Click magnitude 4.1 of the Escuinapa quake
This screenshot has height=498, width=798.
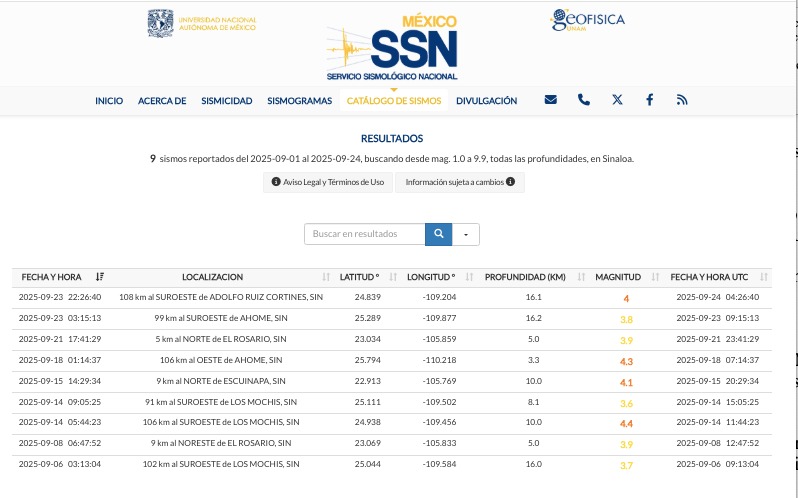point(626,383)
